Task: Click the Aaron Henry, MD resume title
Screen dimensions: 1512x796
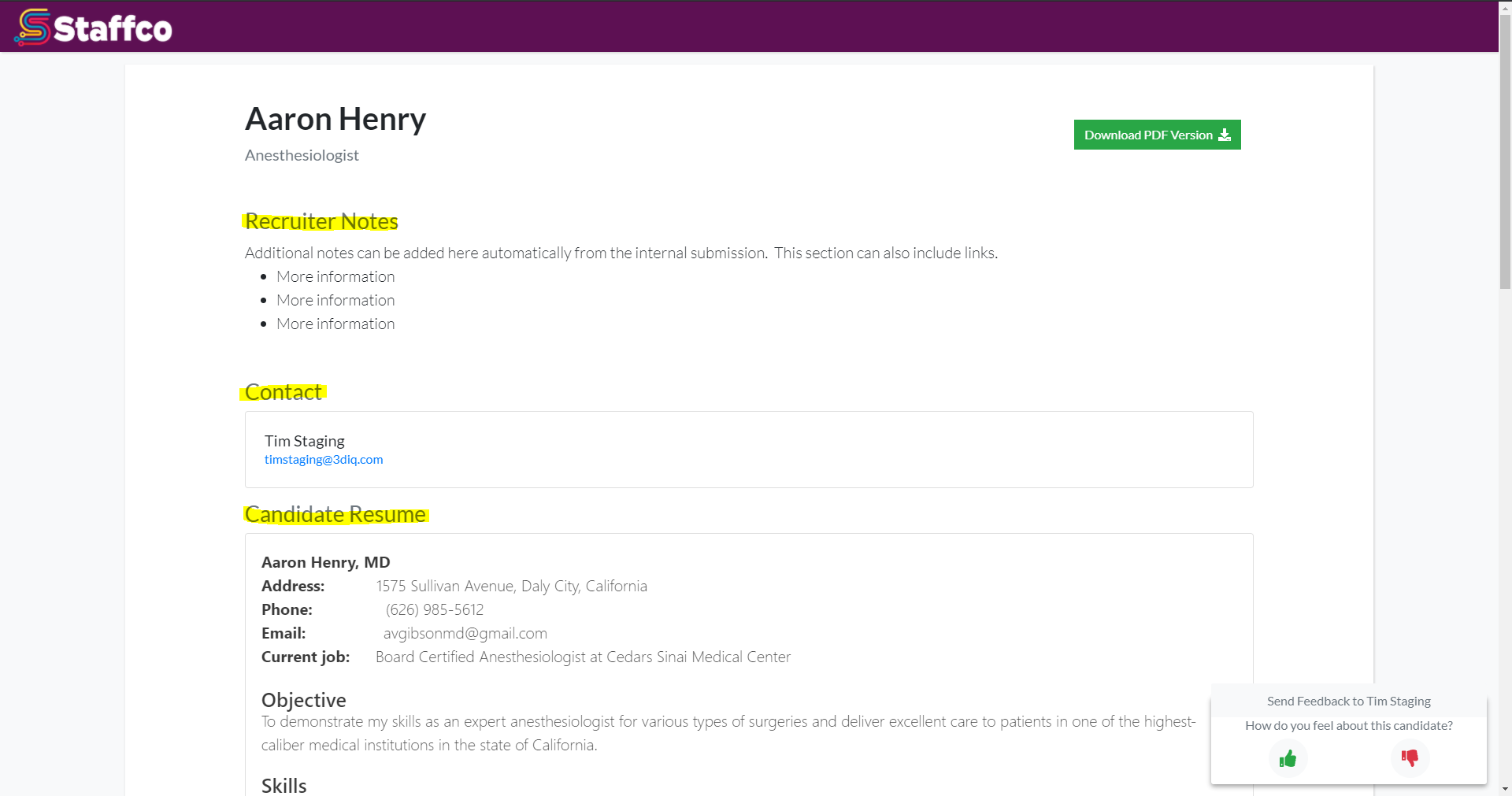Action: click(x=326, y=562)
